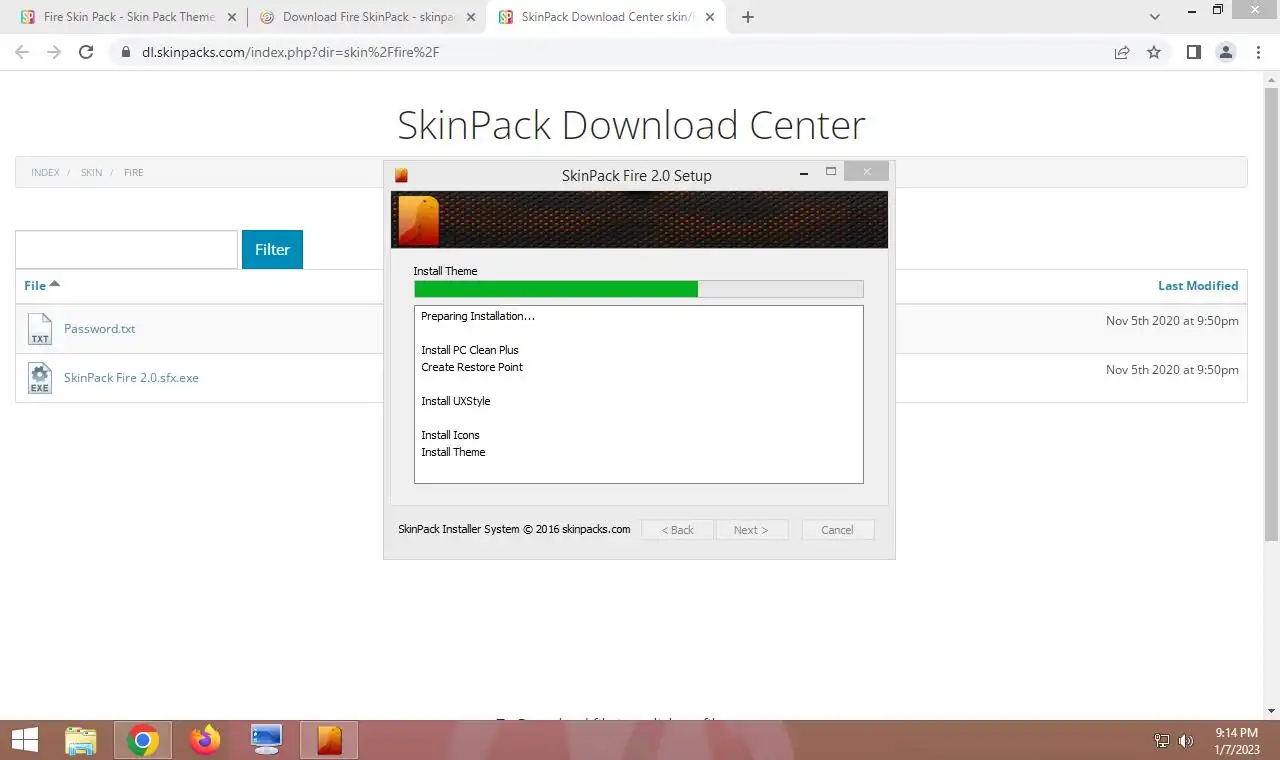Open the Chrome three-dot menu

(x=1258, y=52)
